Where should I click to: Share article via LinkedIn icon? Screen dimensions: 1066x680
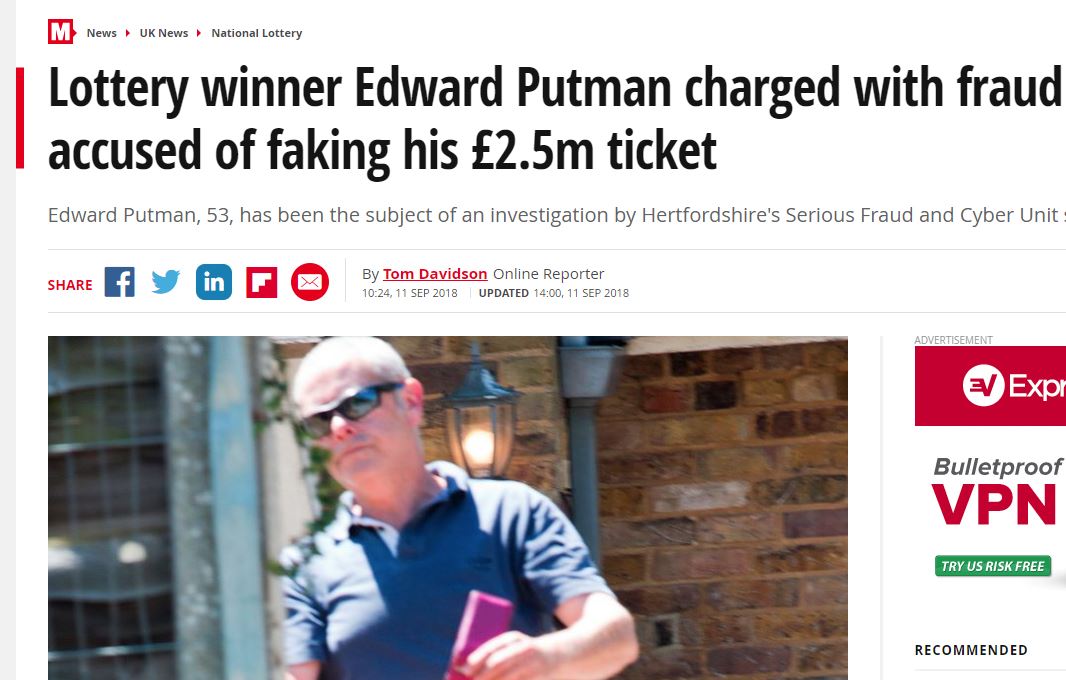(x=214, y=283)
